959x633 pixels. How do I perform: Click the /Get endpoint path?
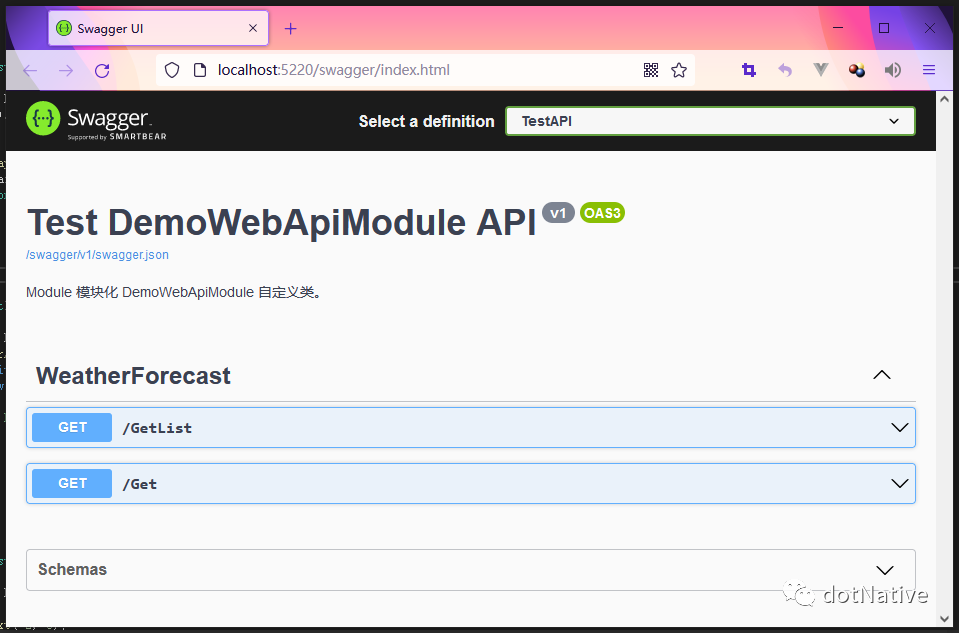(x=139, y=484)
